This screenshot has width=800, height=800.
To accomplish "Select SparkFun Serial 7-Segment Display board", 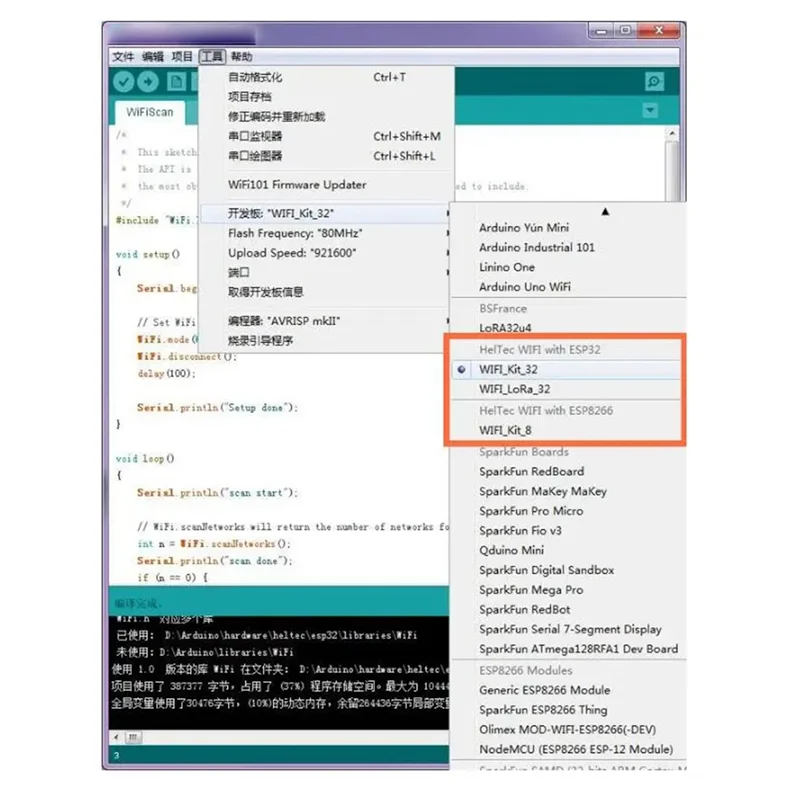I will point(568,630).
